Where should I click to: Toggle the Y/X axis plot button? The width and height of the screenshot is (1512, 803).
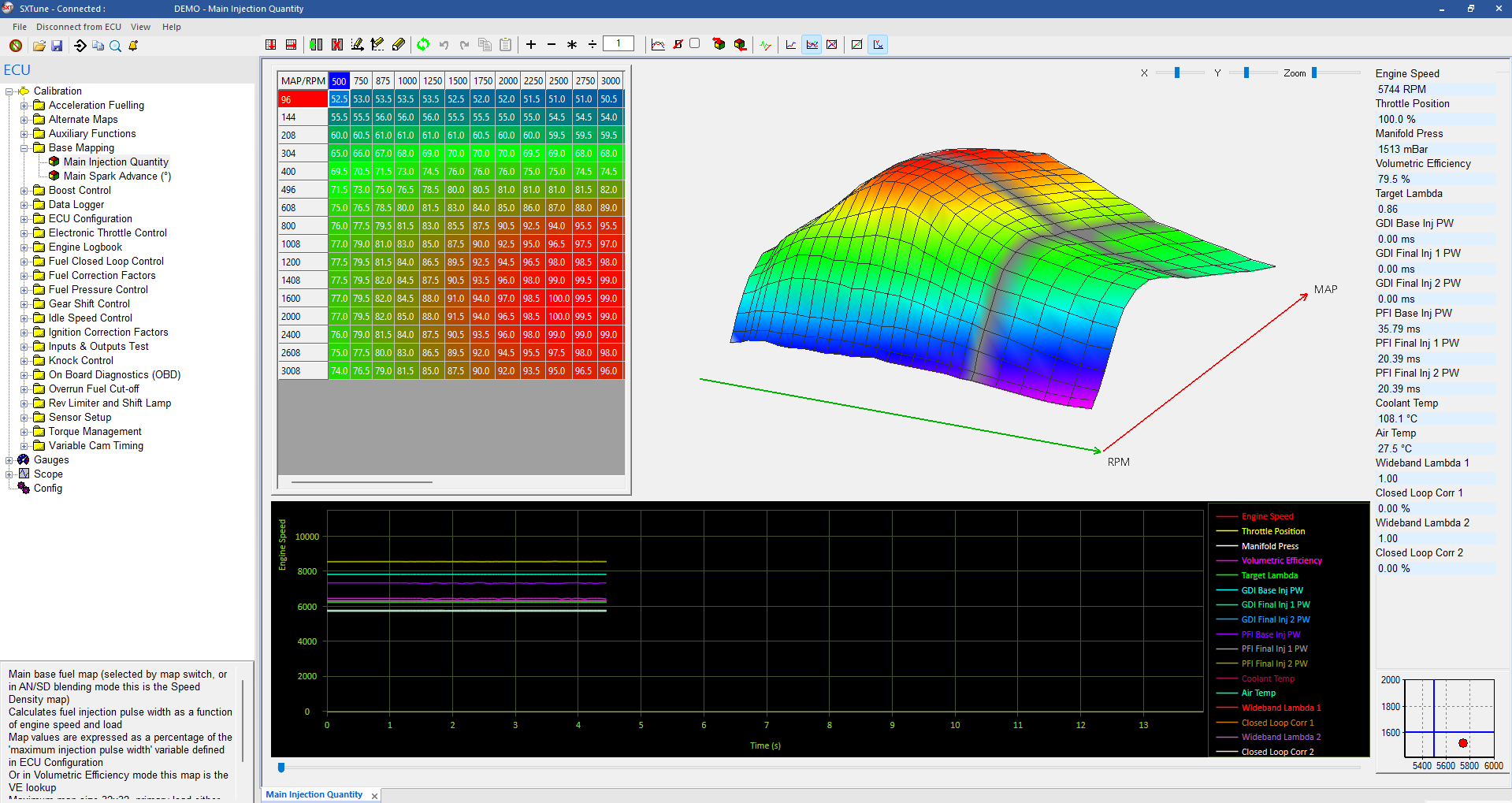[878, 45]
